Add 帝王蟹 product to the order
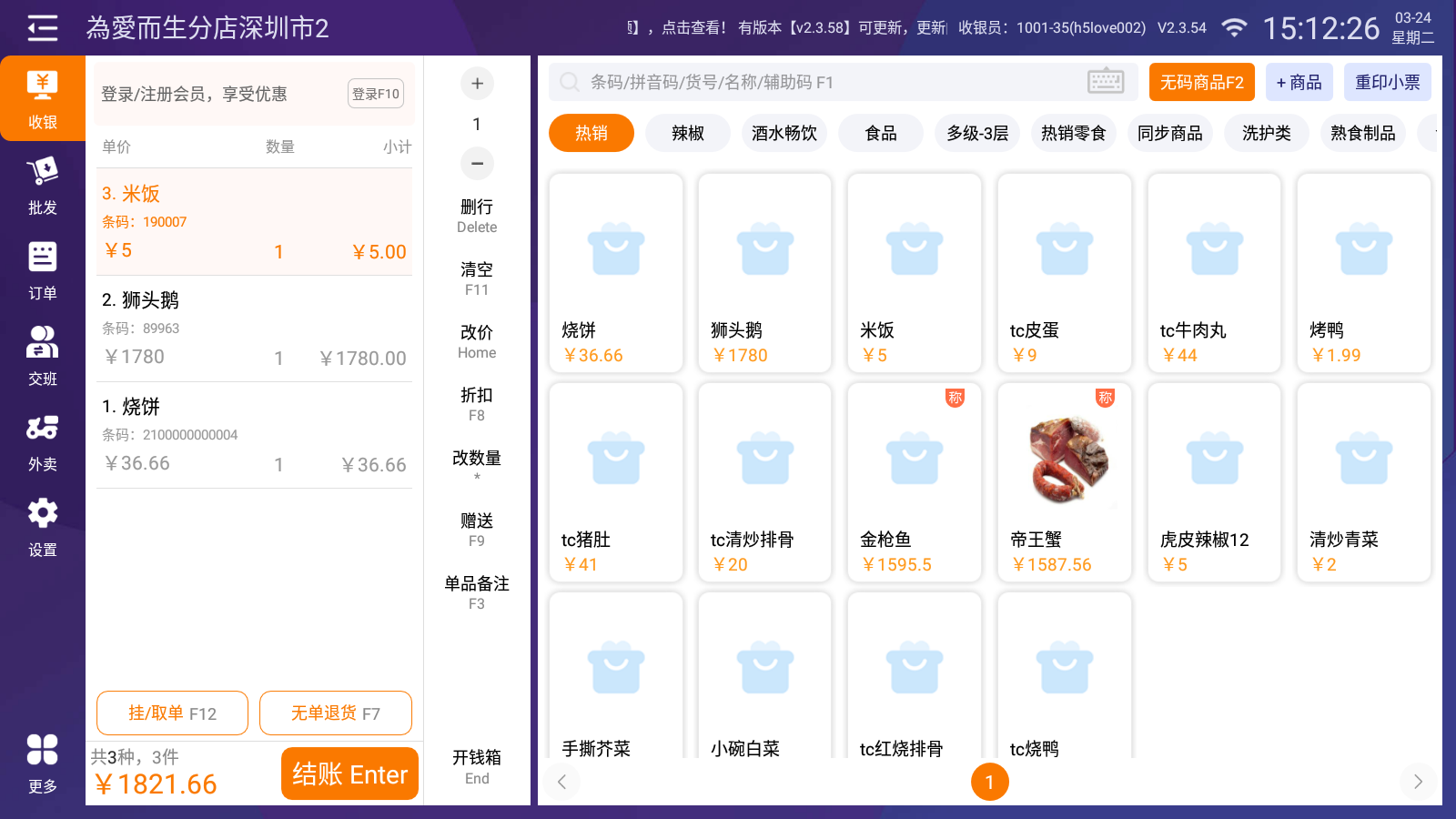Viewport: 1456px width, 819px height. (x=1064, y=482)
